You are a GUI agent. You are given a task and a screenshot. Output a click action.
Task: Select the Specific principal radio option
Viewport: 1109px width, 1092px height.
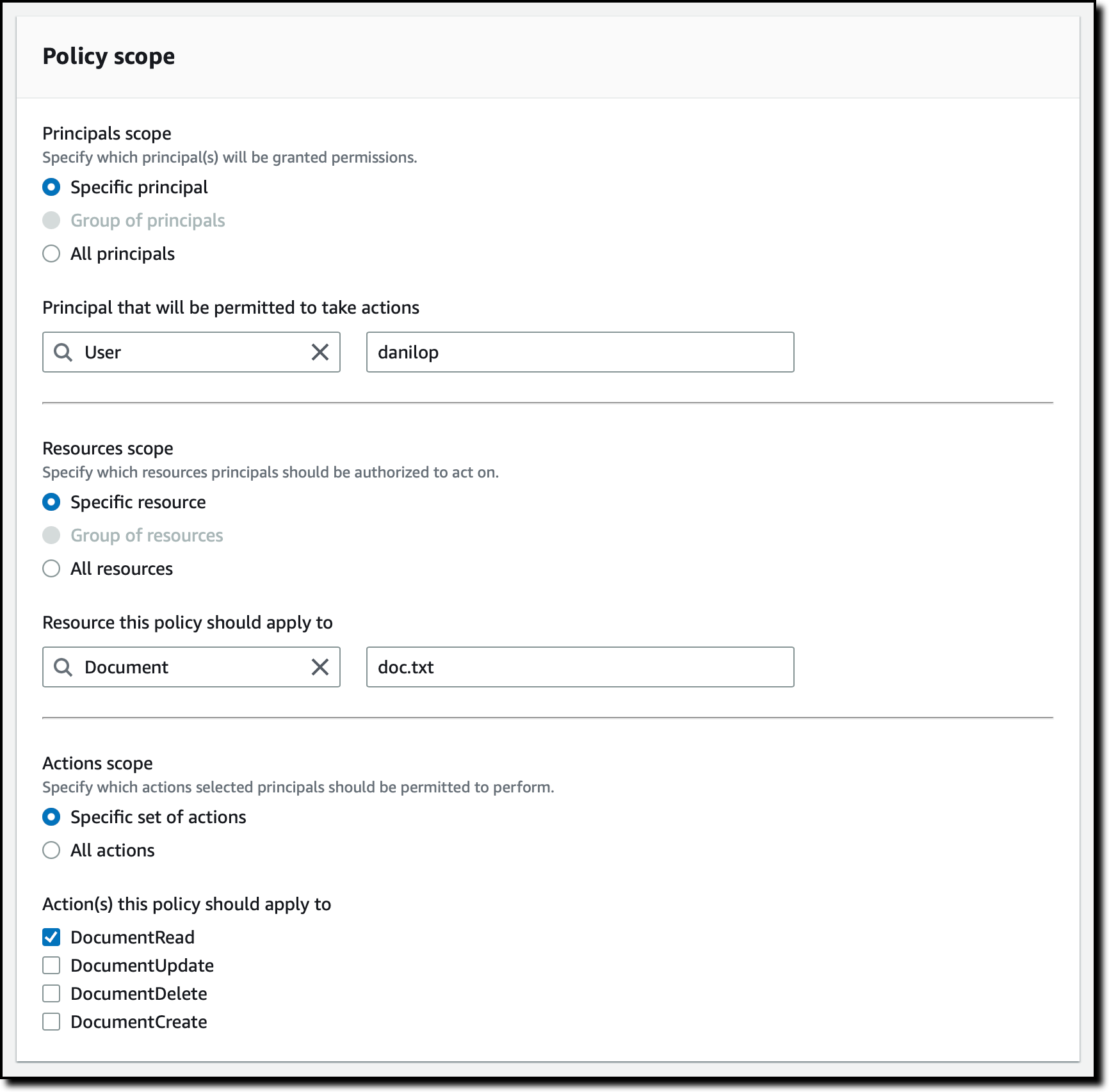pos(51,187)
